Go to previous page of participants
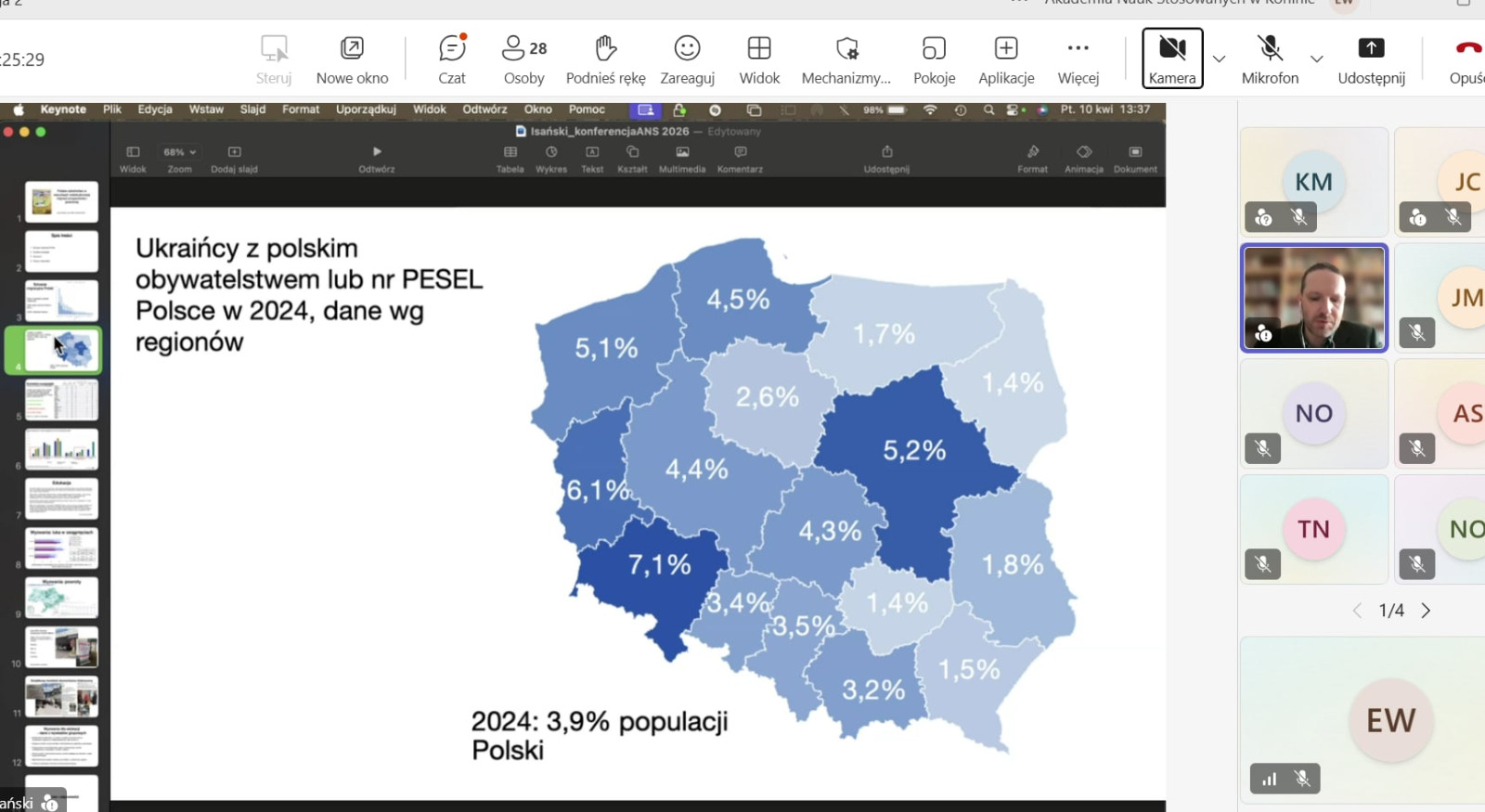The width and height of the screenshot is (1485, 812). (x=1357, y=611)
